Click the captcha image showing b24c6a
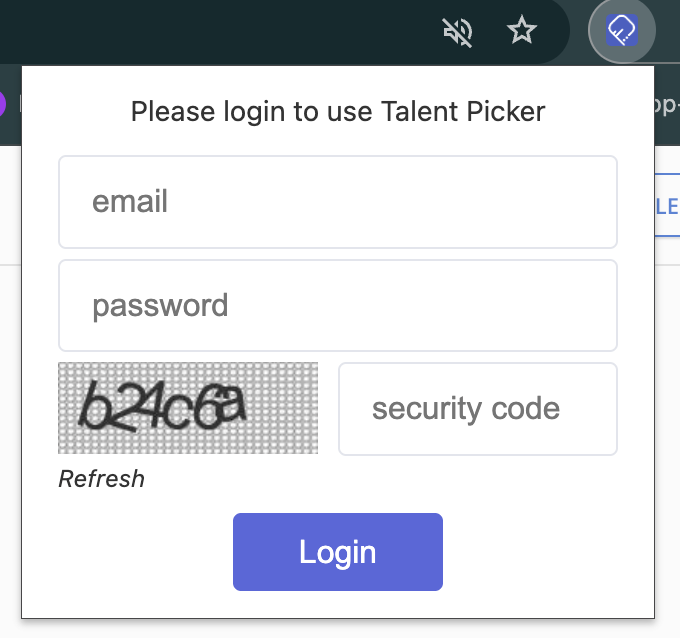680x638 pixels. tap(188, 408)
